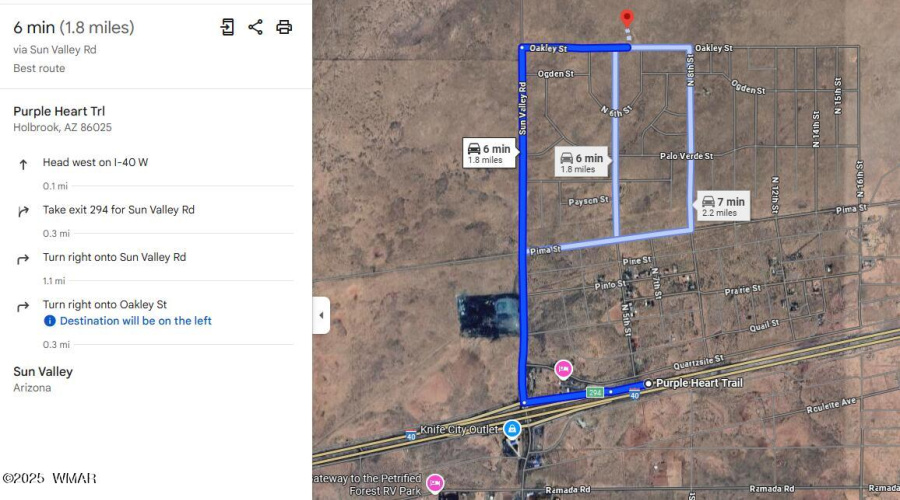Click the Head west on I-40 W step

click(x=95, y=162)
